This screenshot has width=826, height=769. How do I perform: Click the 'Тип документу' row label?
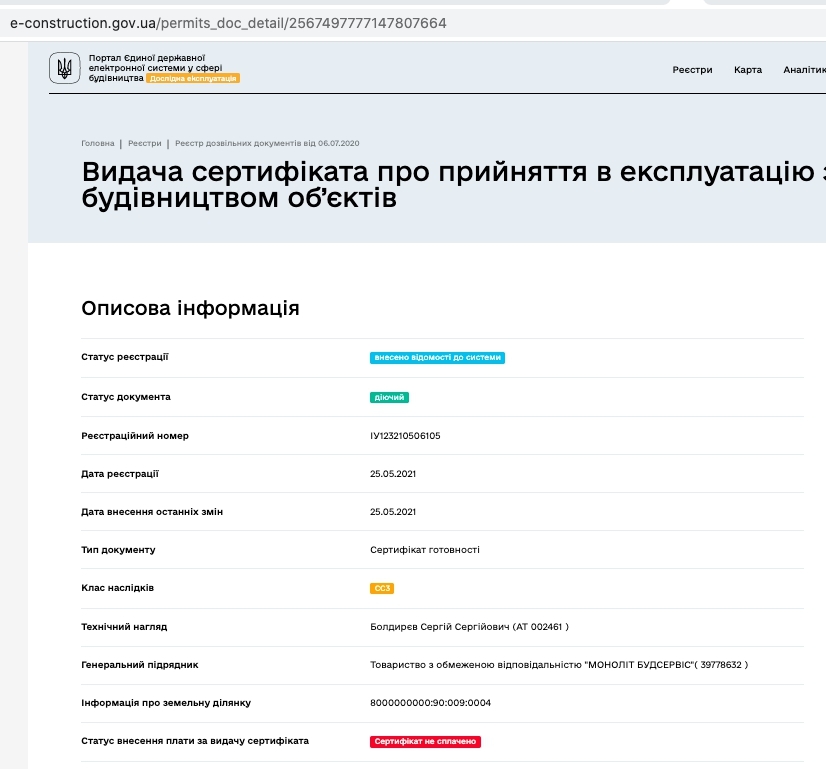118,550
